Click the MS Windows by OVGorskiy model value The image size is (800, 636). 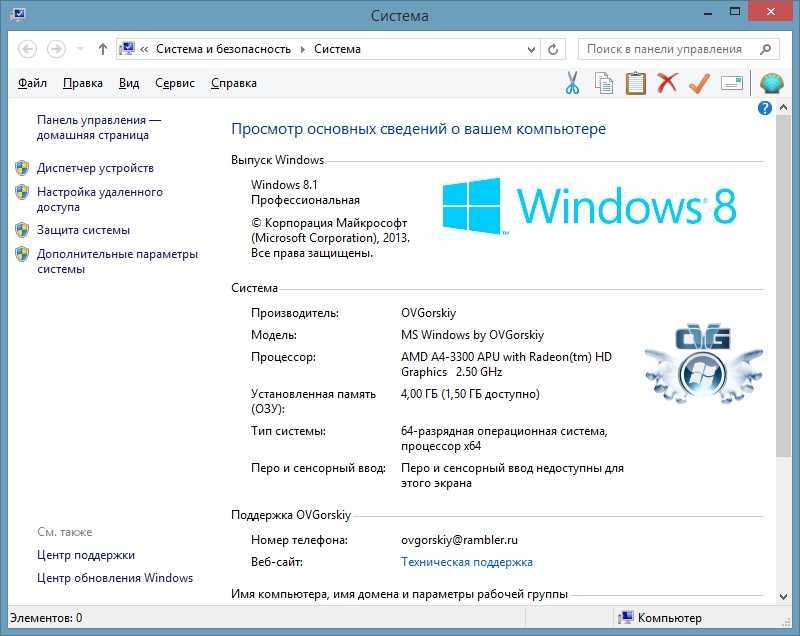click(x=472, y=335)
